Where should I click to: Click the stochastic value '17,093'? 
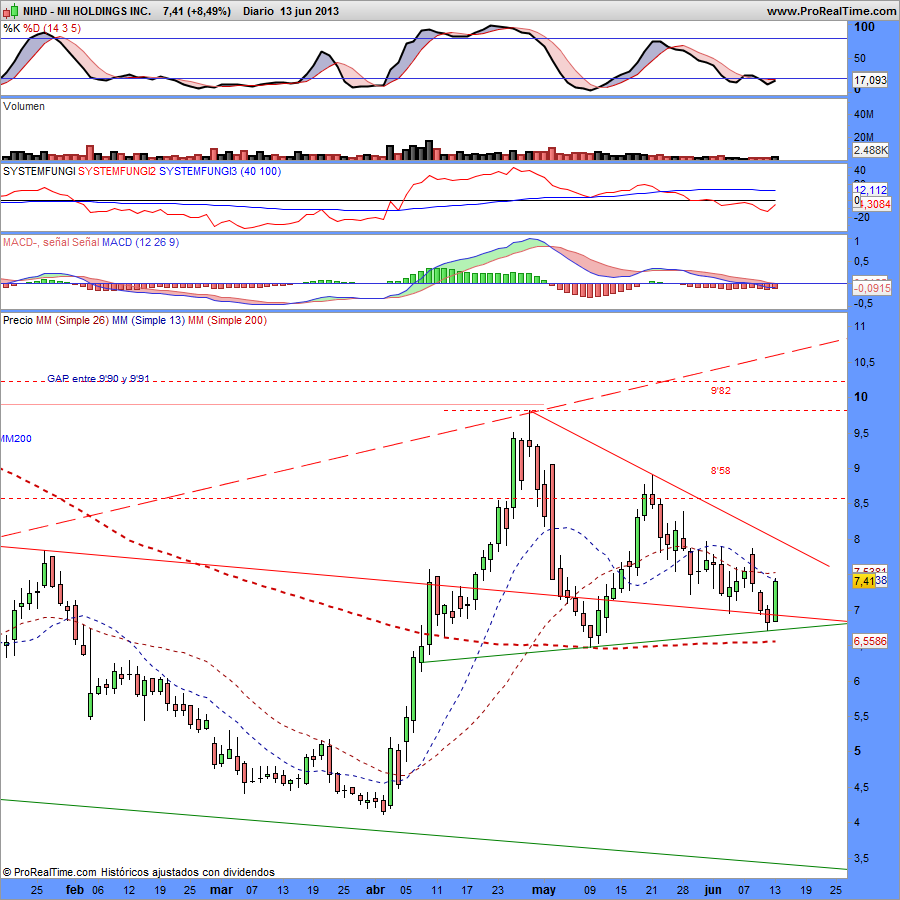(870, 80)
